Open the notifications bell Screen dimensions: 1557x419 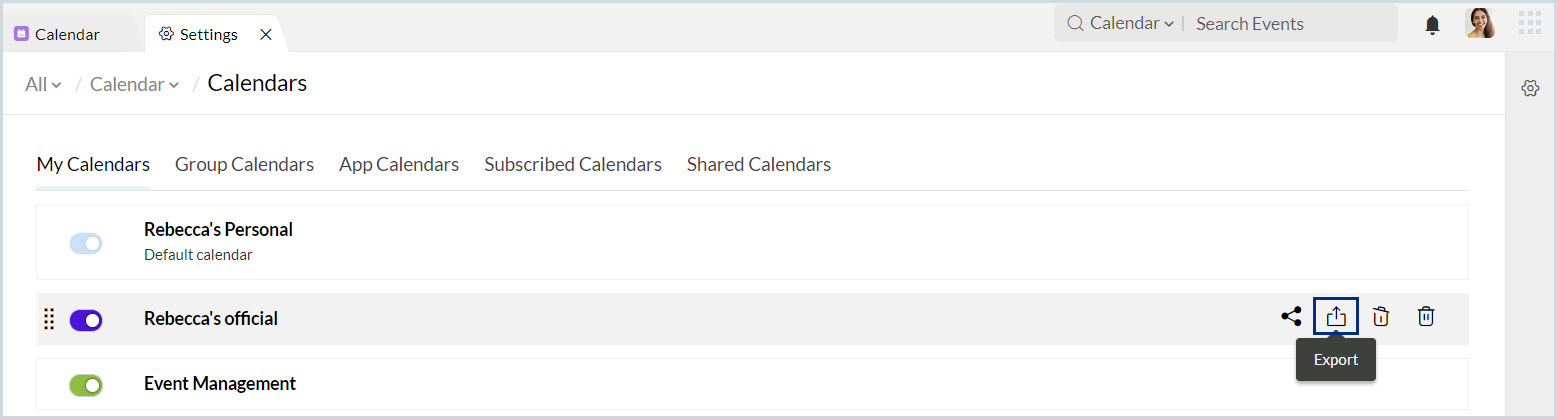(x=1432, y=24)
